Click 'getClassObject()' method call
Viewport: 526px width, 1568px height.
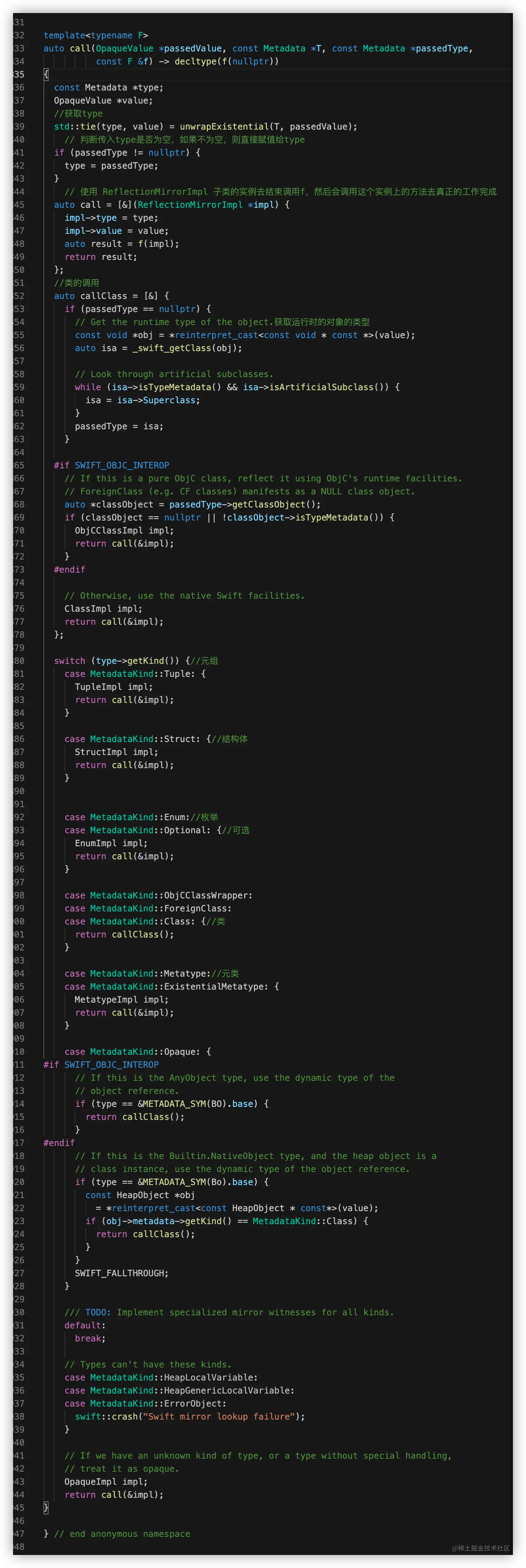tap(274, 505)
